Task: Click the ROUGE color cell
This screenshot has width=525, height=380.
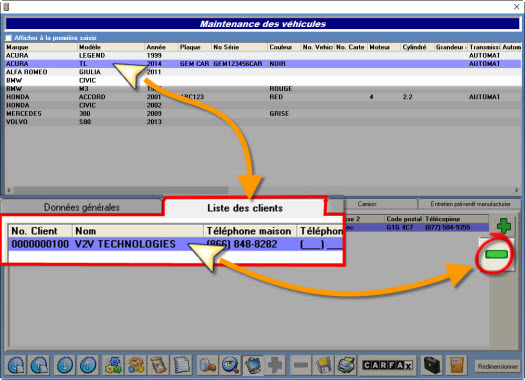Action: pyautogui.click(x=281, y=89)
